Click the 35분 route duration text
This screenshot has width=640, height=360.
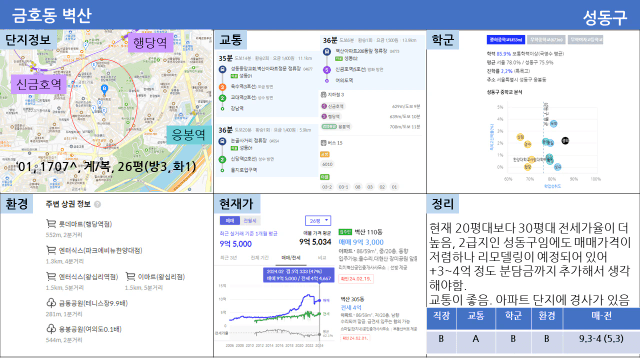point(225,58)
